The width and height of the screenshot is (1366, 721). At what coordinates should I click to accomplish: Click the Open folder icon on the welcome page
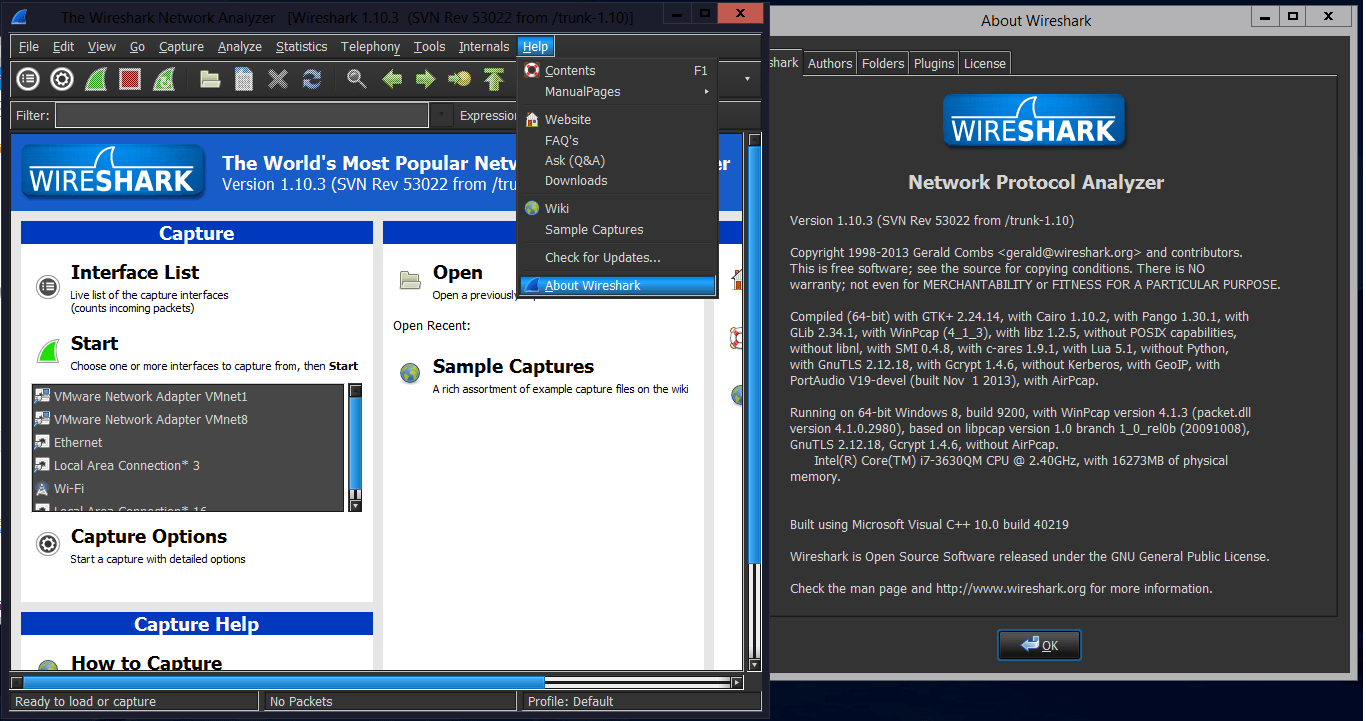click(410, 280)
